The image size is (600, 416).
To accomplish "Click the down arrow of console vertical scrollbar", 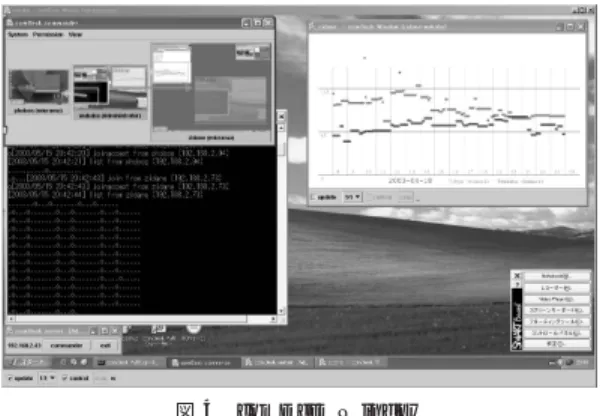I will (281, 311).
